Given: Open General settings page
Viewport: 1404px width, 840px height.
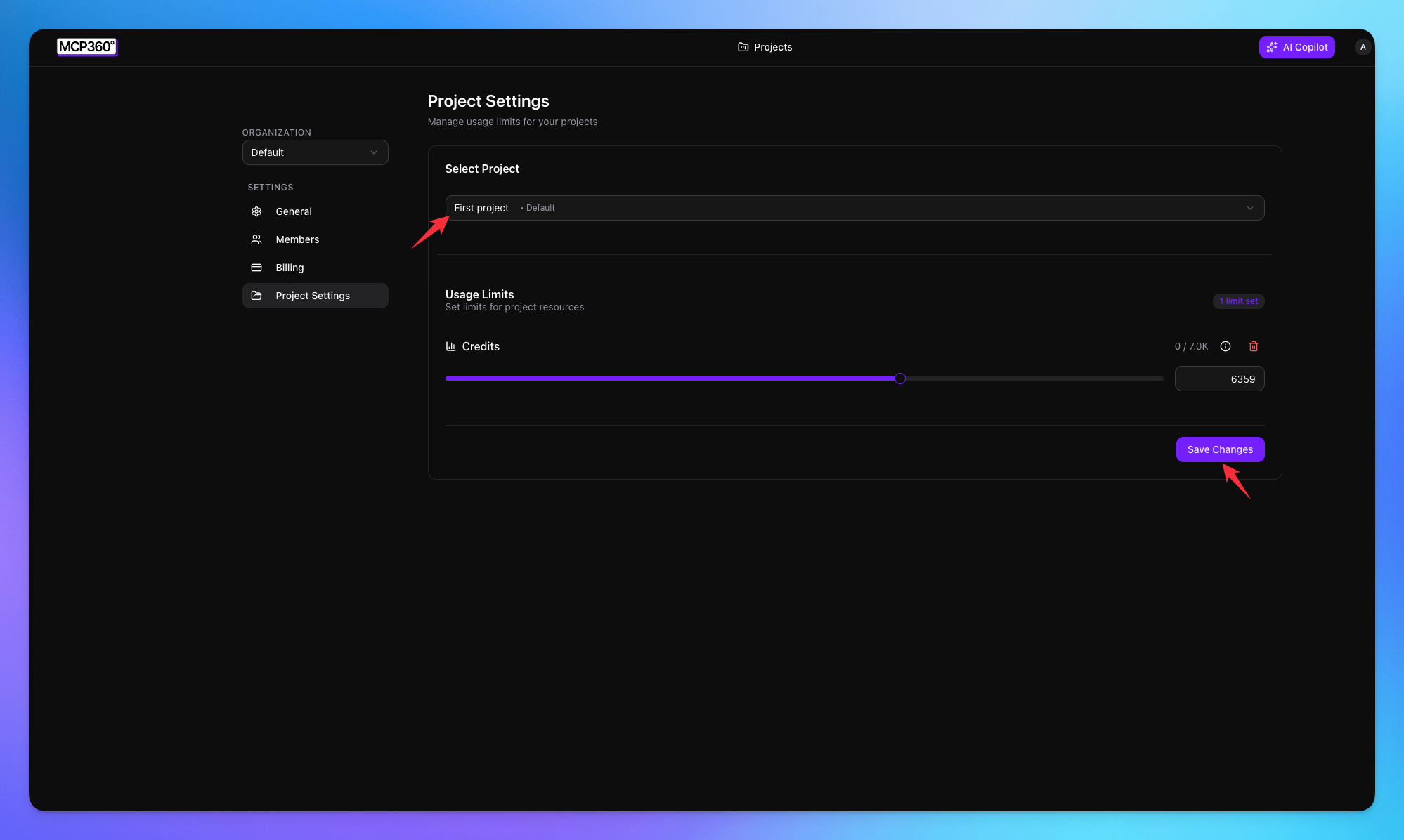Looking at the screenshot, I should (x=294, y=211).
